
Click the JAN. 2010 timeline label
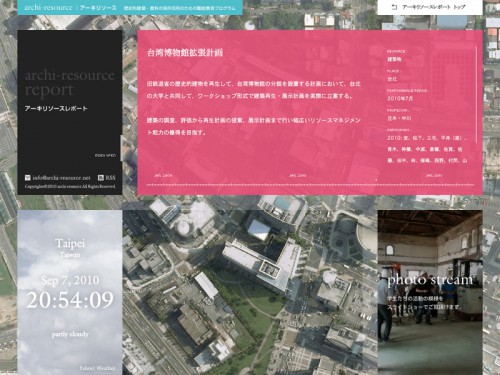point(297,175)
